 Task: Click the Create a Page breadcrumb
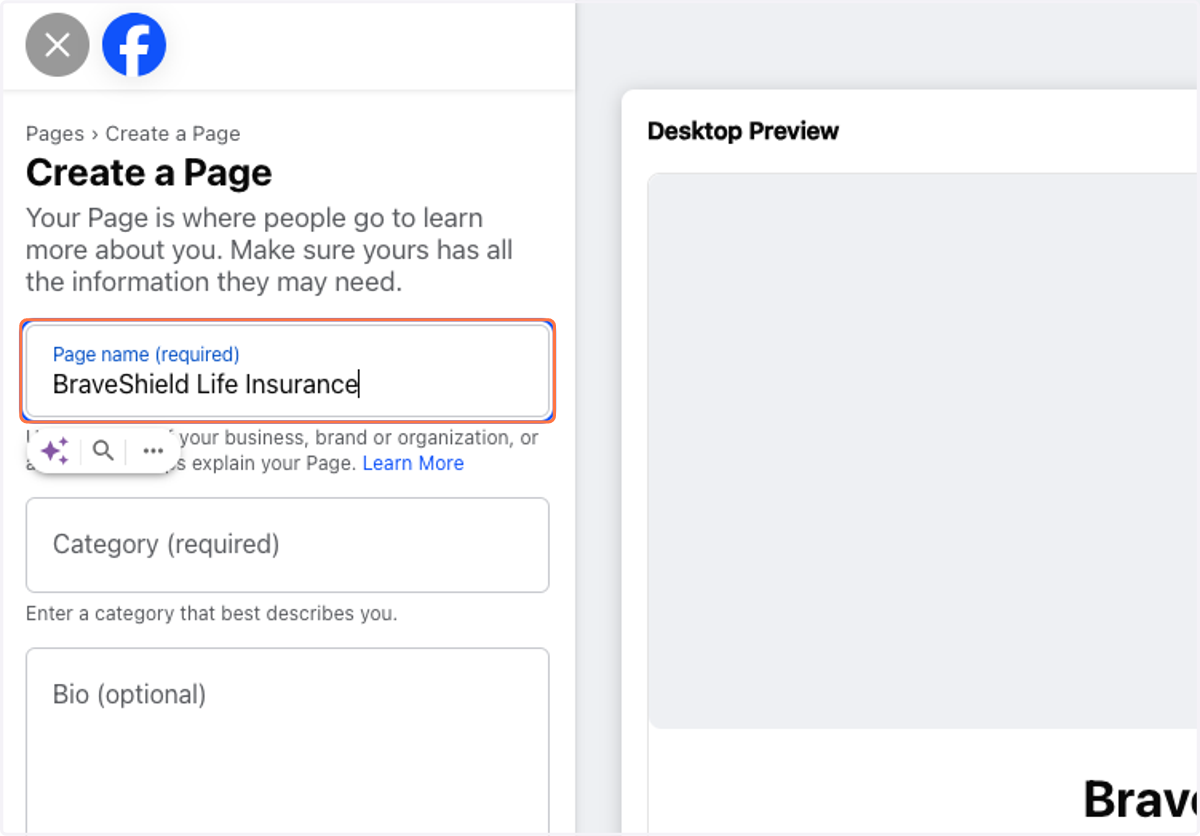point(173,134)
